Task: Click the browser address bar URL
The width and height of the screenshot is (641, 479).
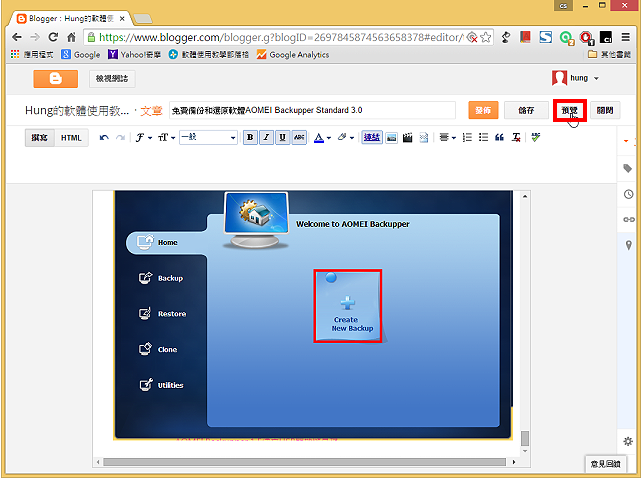Action: [x=281, y=37]
